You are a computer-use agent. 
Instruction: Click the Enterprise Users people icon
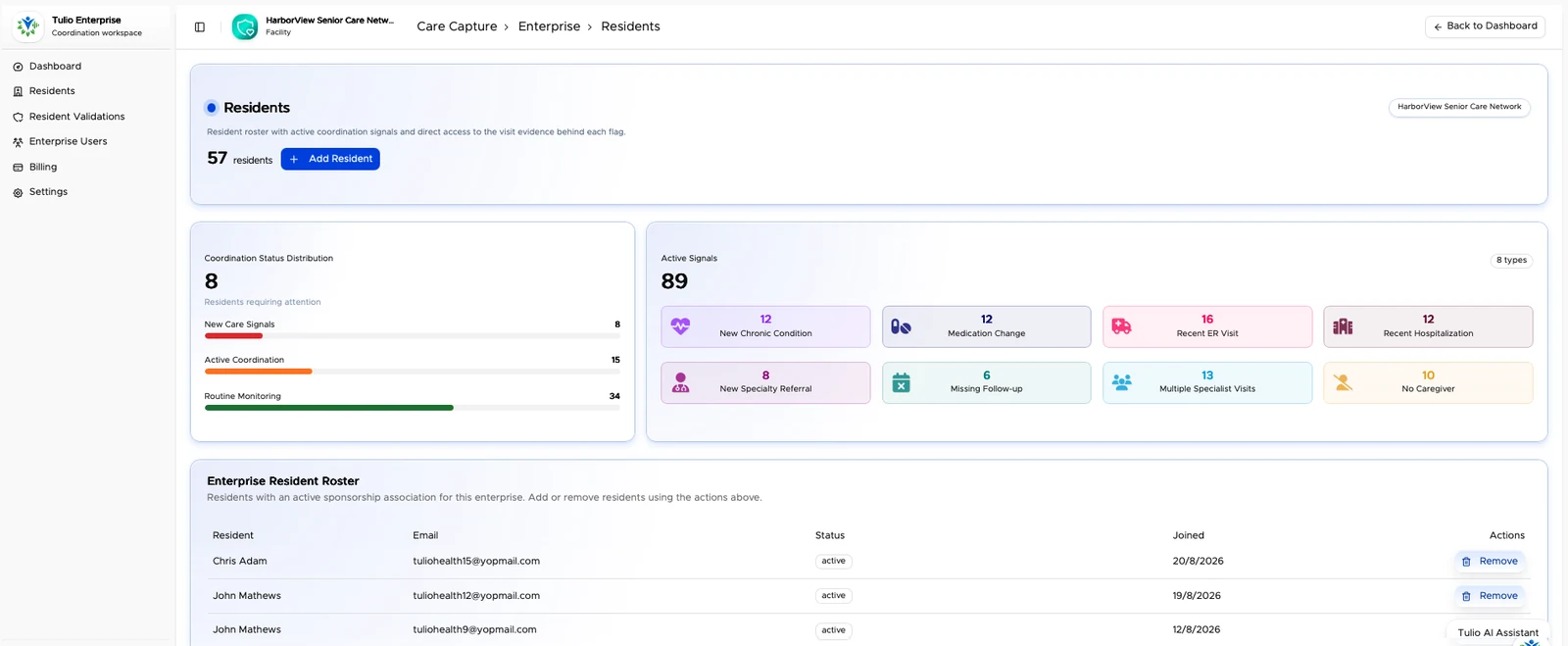pos(18,142)
